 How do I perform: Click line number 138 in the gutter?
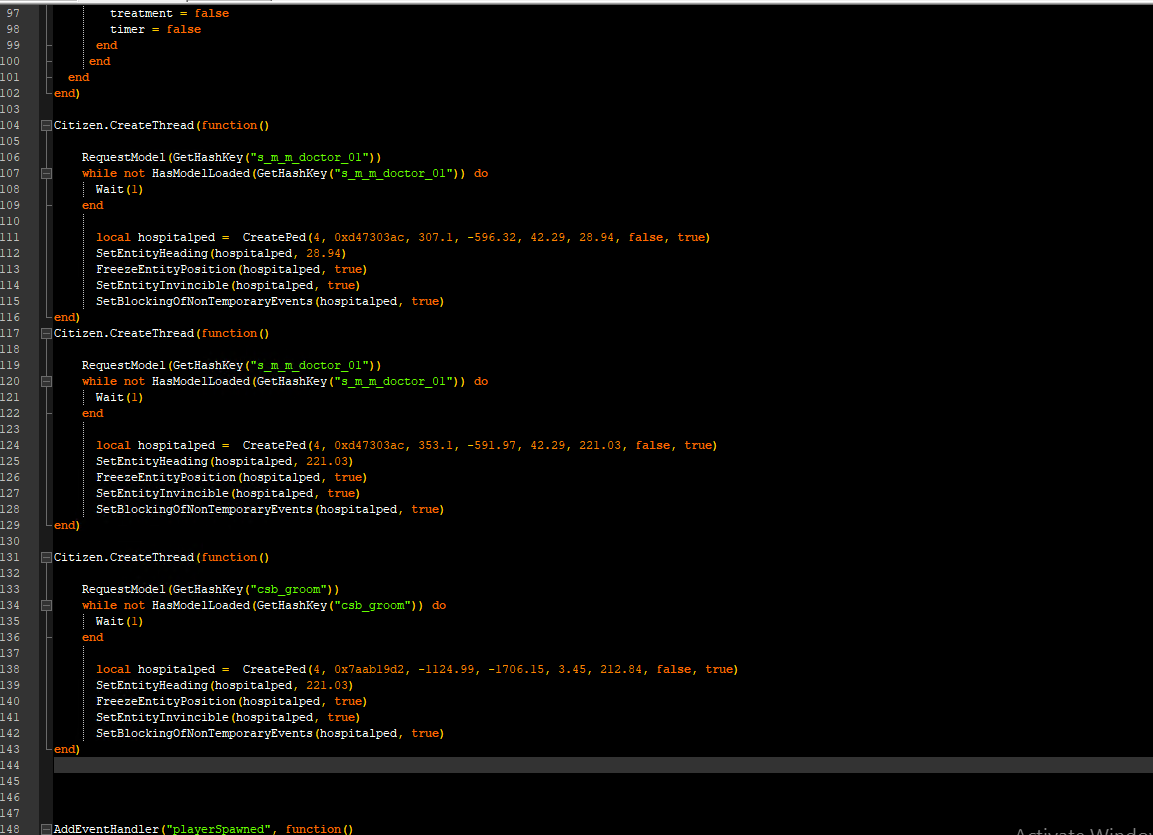click(x=10, y=670)
